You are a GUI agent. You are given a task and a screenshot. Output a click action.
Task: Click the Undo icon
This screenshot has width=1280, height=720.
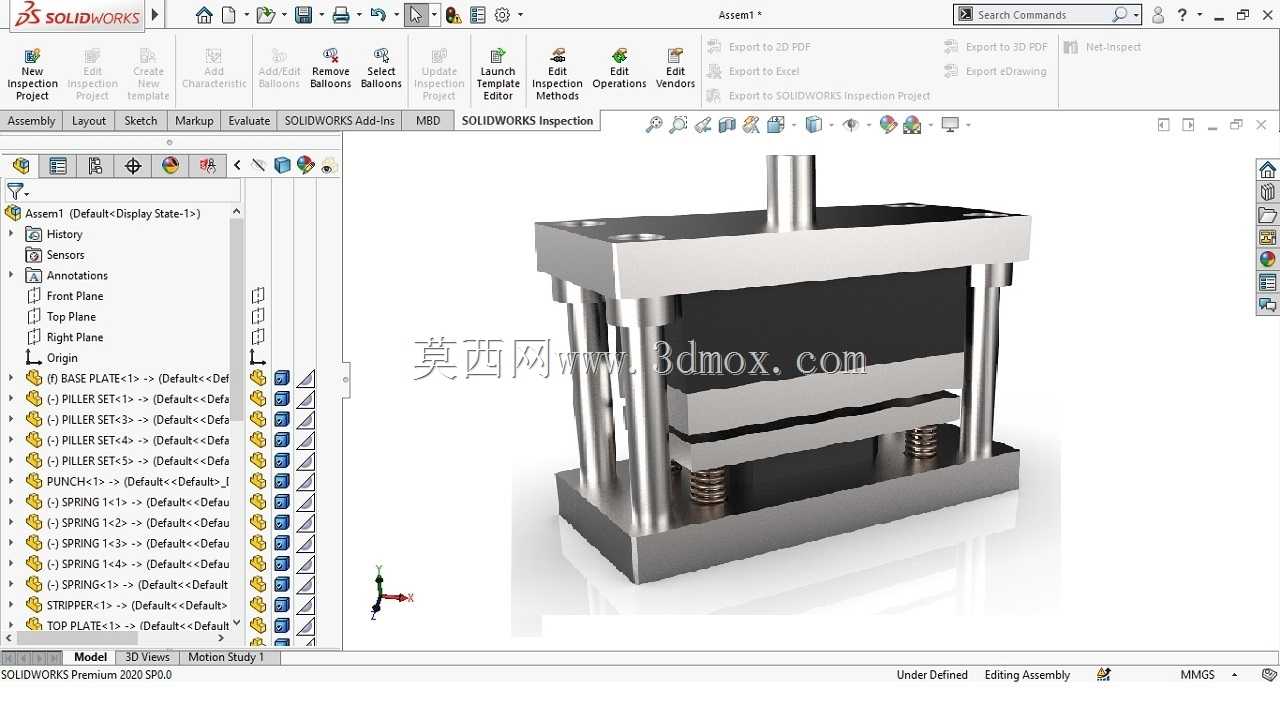coord(377,15)
